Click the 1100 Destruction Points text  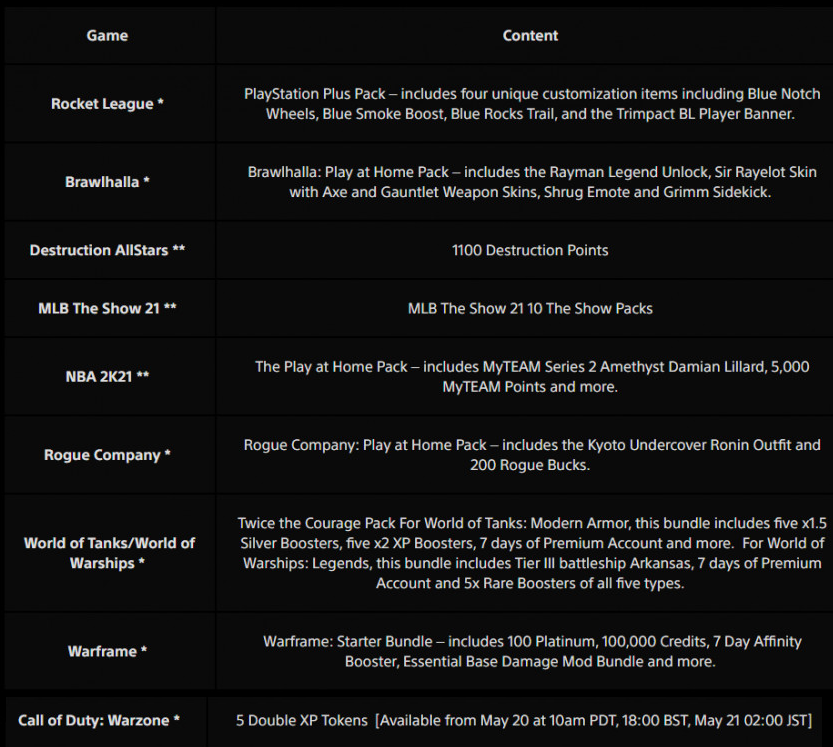[x=530, y=250]
